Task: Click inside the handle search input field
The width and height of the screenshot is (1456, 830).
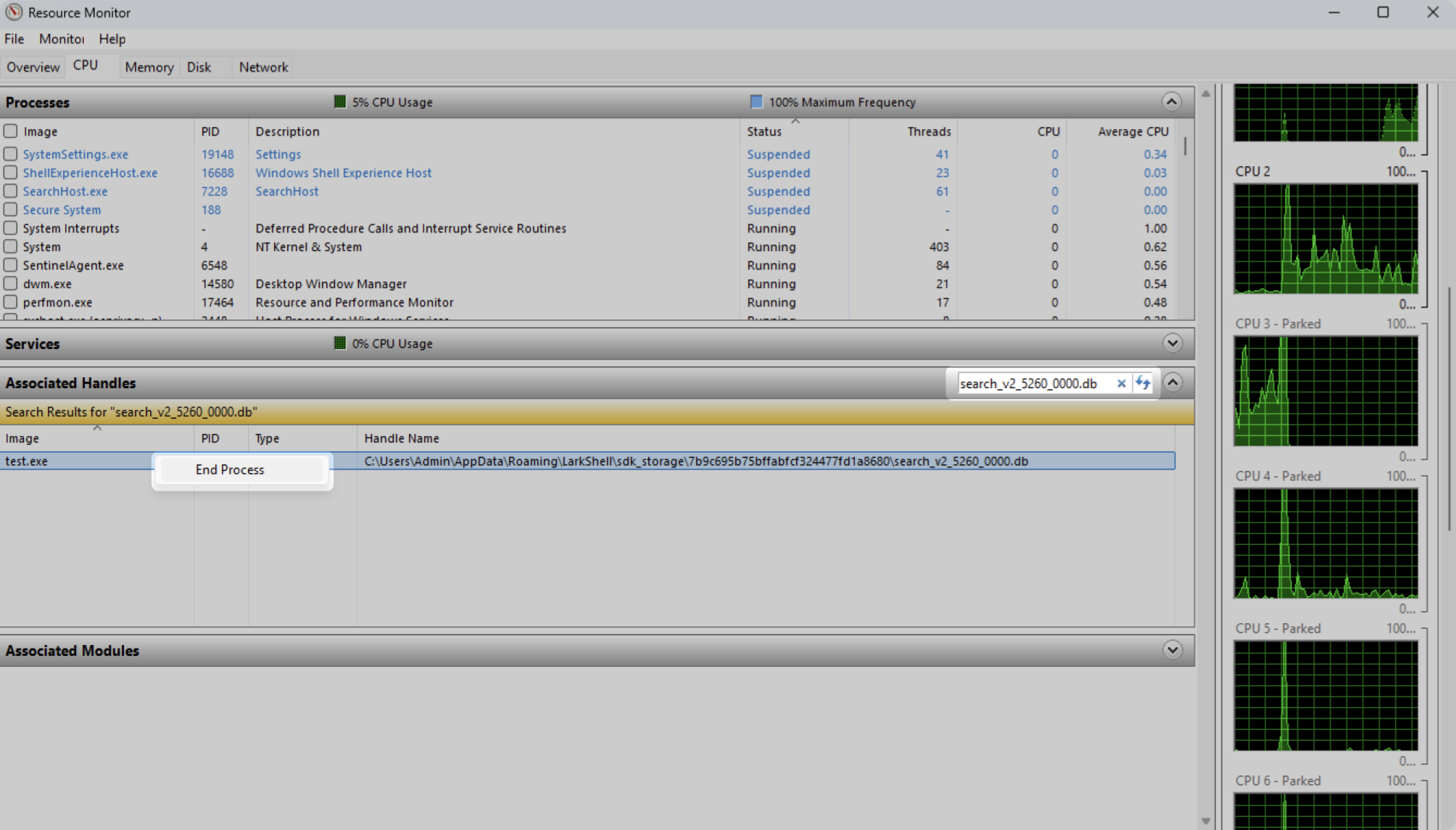Action: 1030,383
